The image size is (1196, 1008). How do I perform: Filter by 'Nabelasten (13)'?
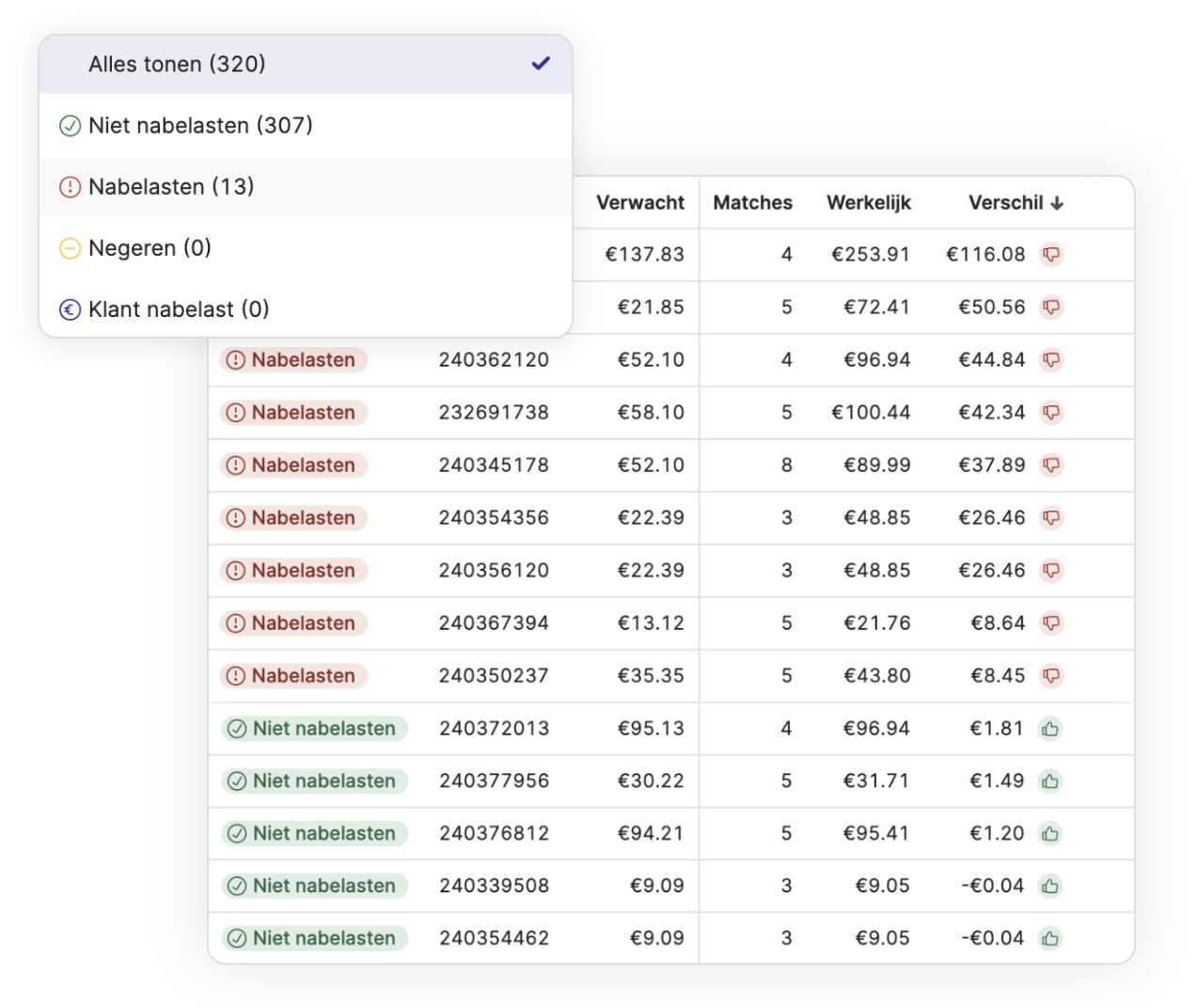click(306, 186)
